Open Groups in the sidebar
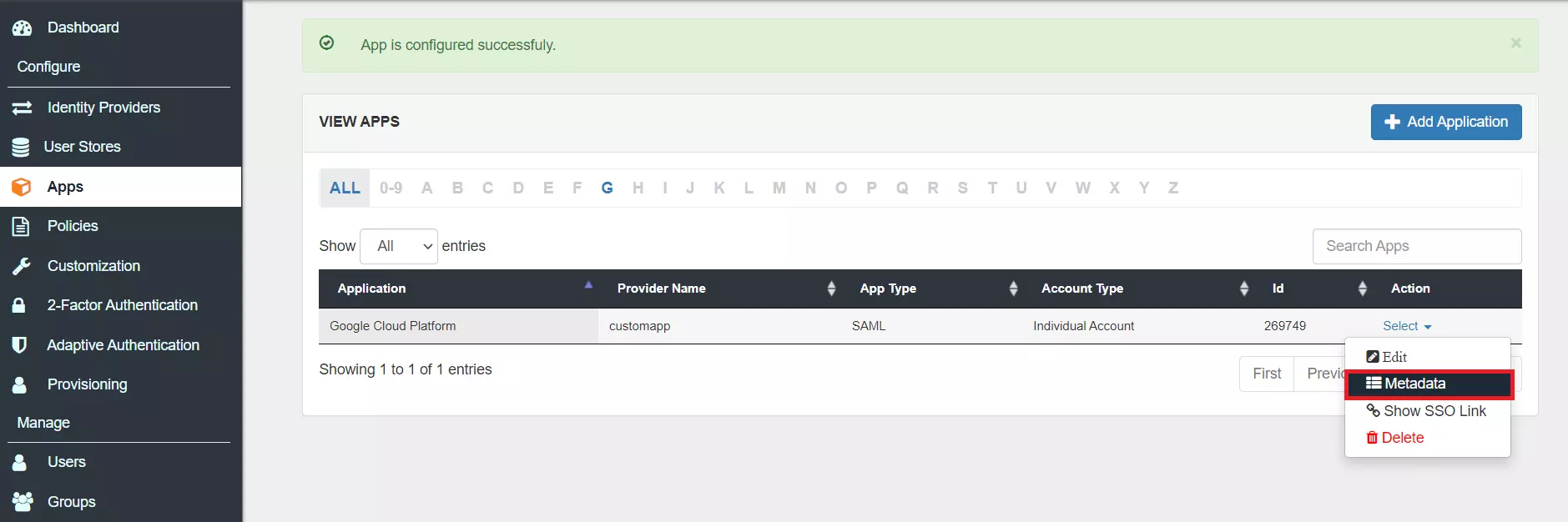The width and height of the screenshot is (1568, 522). (x=121, y=502)
